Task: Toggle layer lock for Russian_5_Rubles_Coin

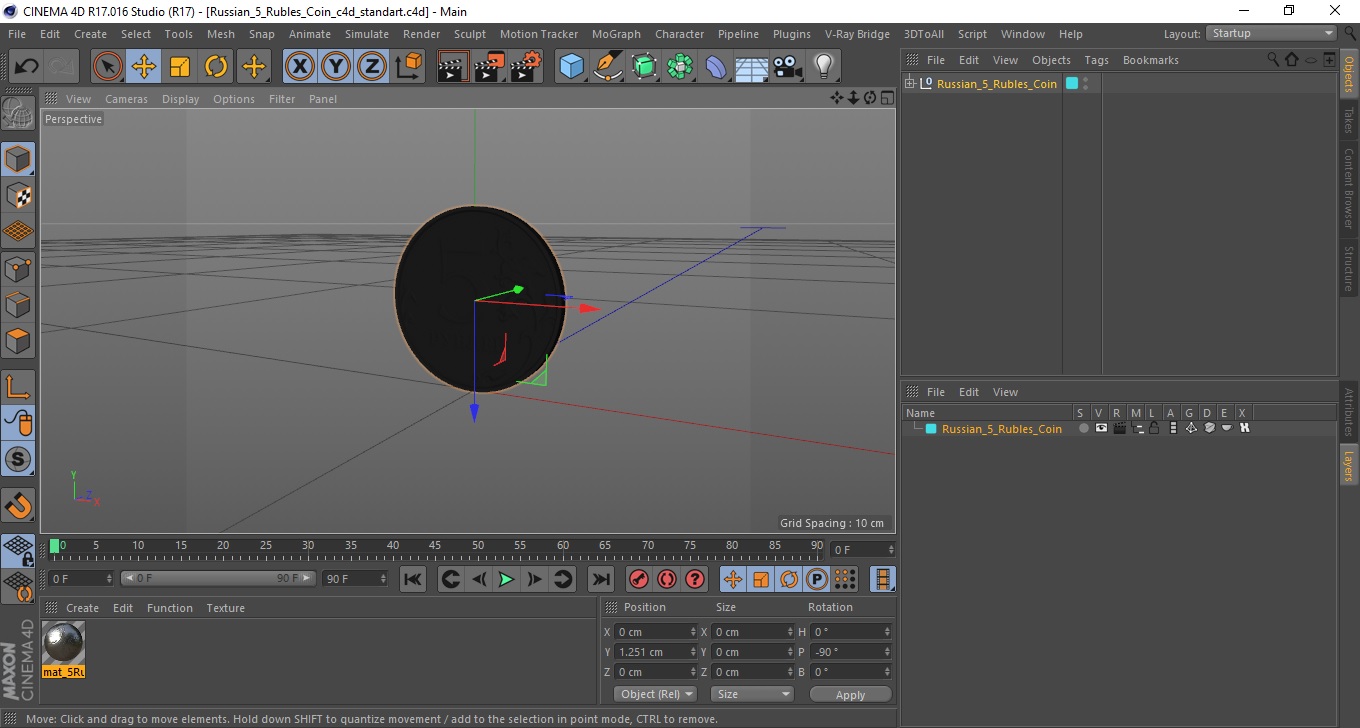Action: pyautogui.click(x=1154, y=428)
